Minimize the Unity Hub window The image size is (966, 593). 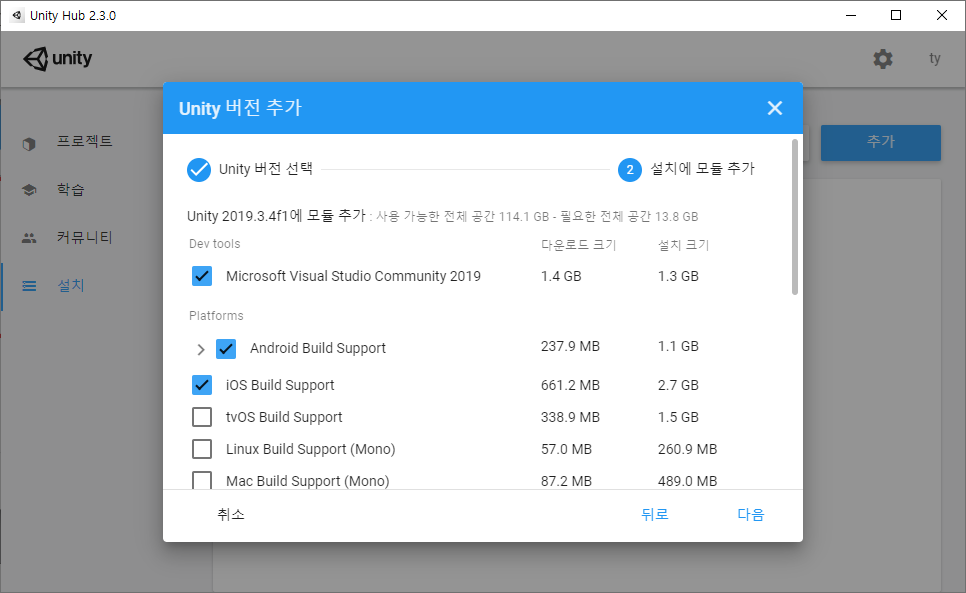click(851, 15)
